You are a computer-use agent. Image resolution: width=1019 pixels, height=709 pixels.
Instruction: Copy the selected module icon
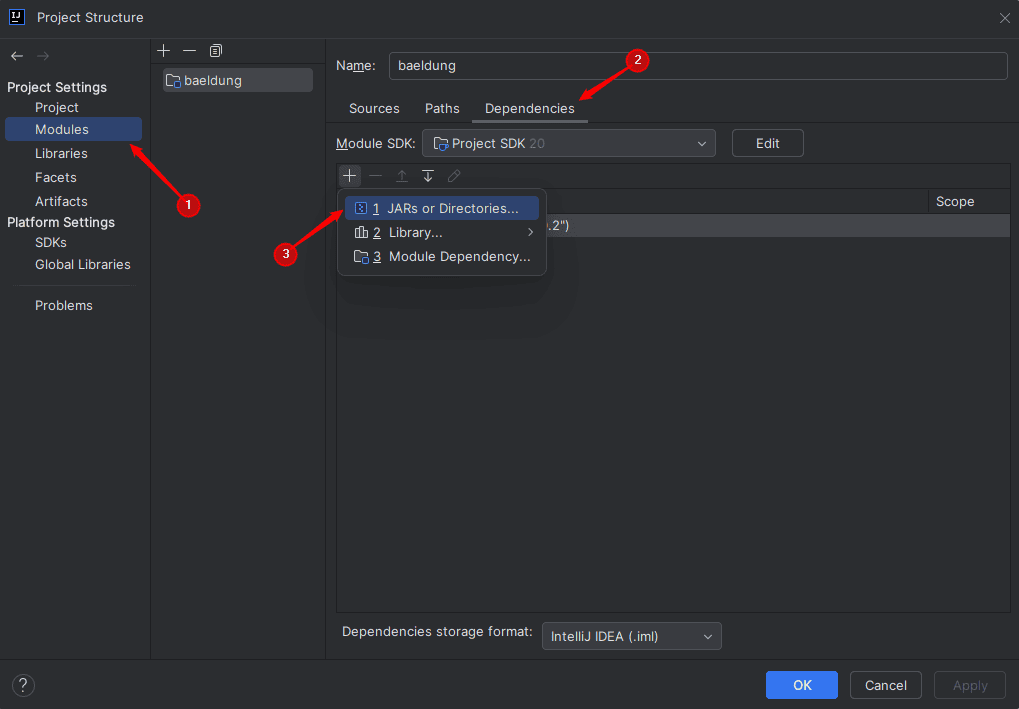(x=216, y=51)
